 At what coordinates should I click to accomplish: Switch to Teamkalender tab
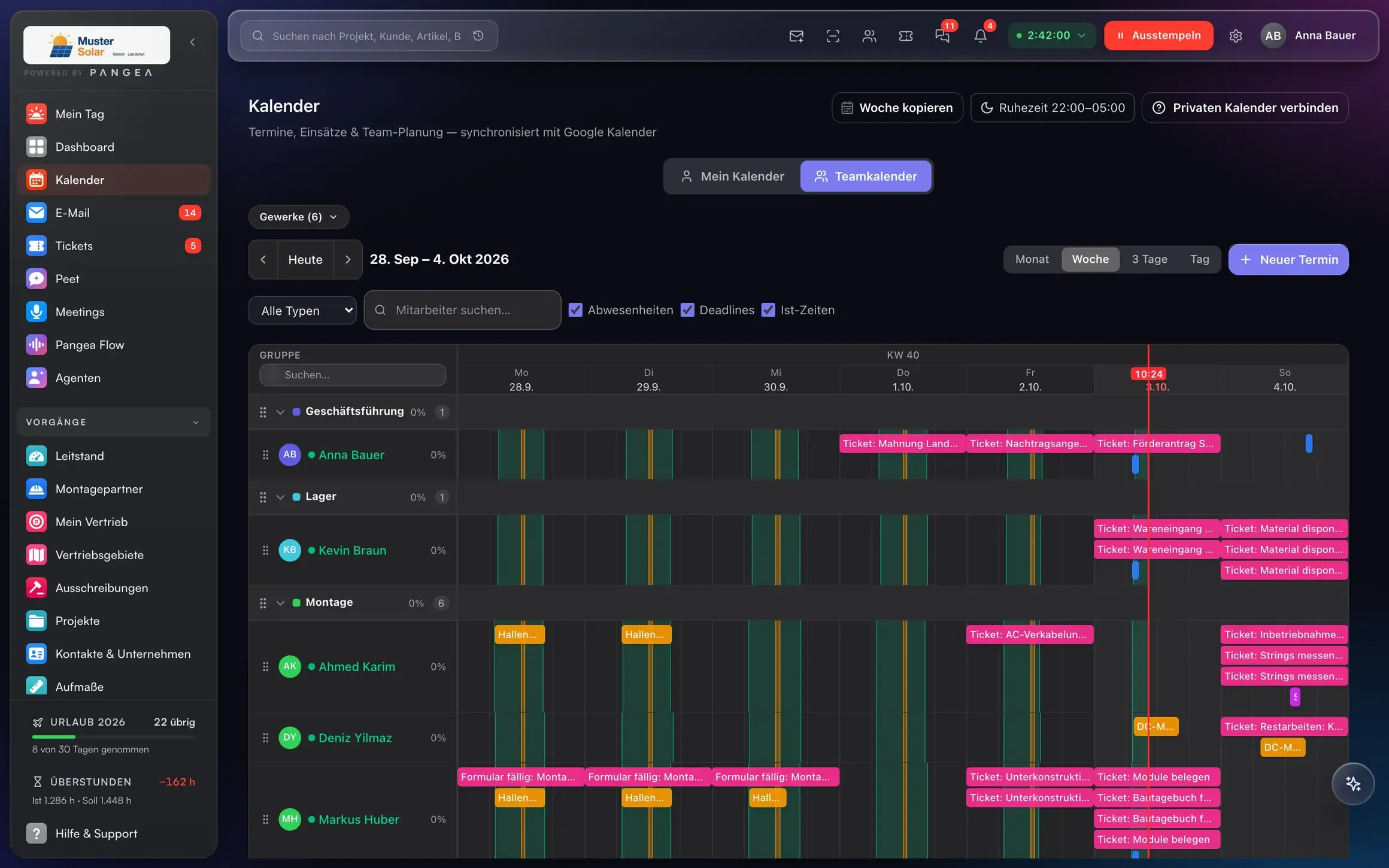click(x=866, y=176)
